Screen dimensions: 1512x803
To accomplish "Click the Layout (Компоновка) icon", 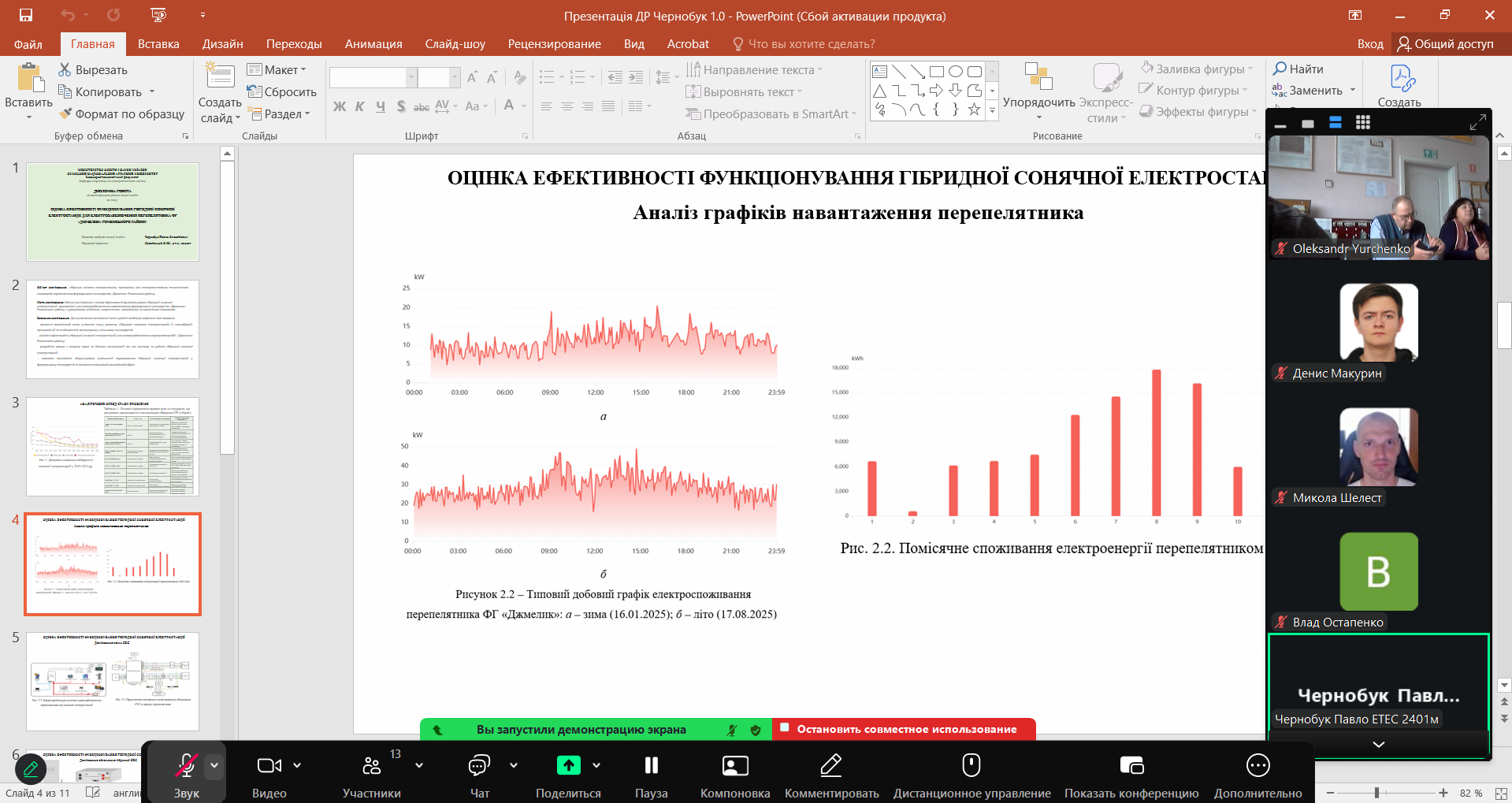I will (x=734, y=765).
